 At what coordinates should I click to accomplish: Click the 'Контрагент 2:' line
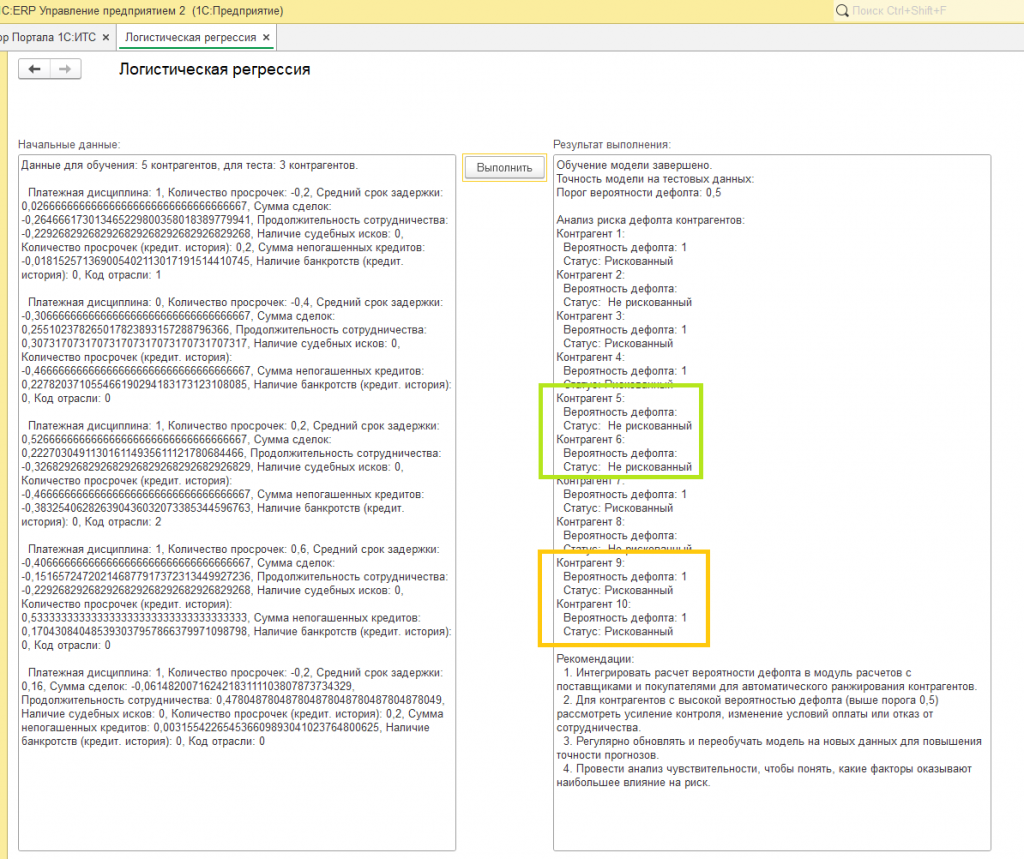pyautogui.click(x=590, y=275)
